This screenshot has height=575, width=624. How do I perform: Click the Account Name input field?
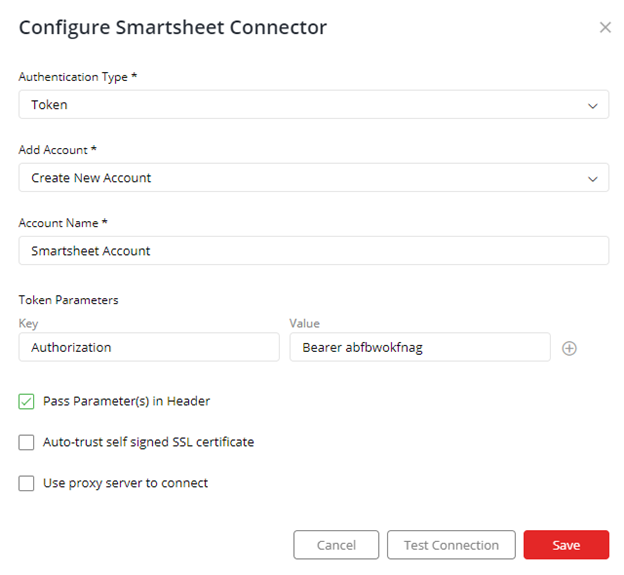[314, 251]
